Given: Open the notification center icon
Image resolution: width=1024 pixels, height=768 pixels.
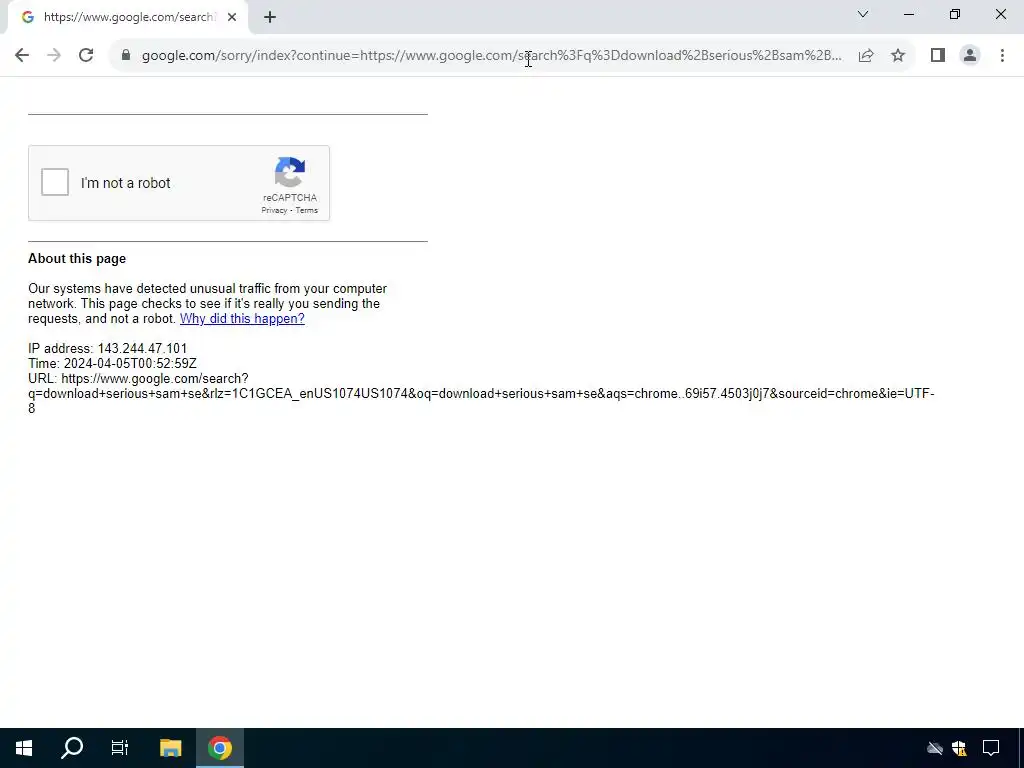Looking at the screenshot, I should (991, 748).
